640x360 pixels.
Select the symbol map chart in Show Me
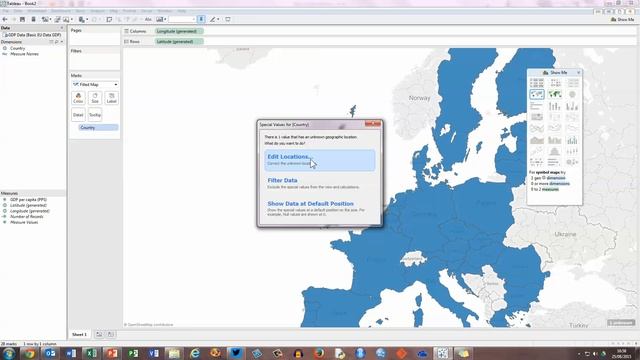pyautogui.click(x=537, y=94)
